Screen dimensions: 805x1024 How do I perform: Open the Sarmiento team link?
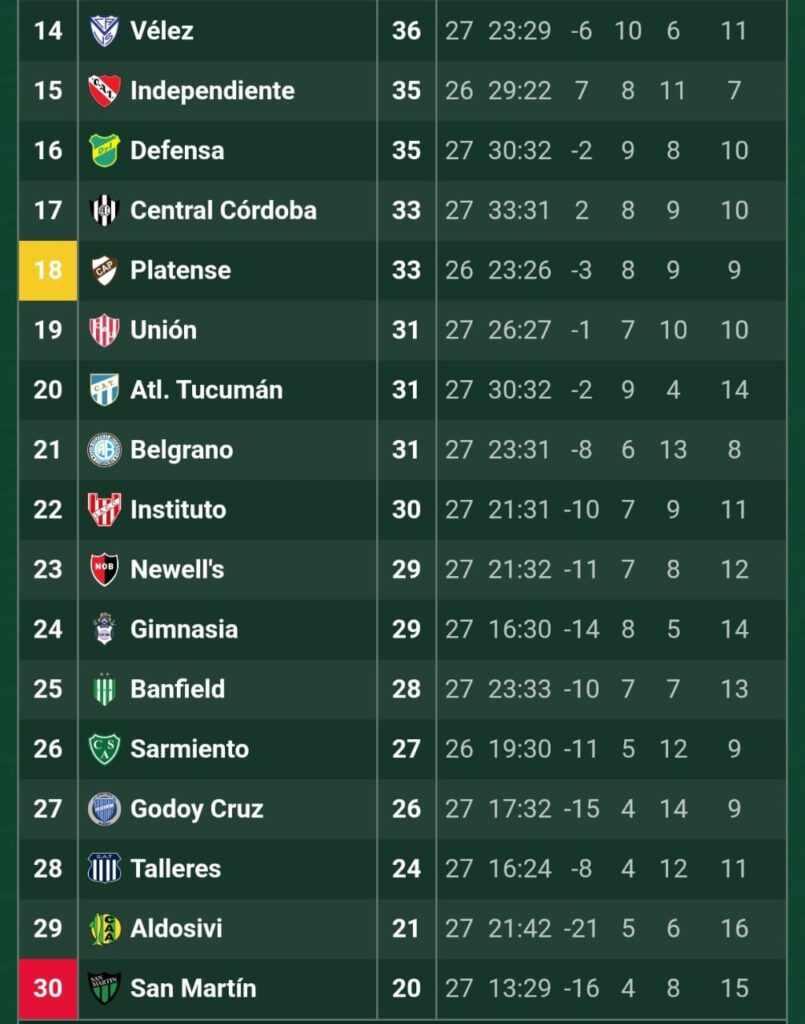pos(189,749)
